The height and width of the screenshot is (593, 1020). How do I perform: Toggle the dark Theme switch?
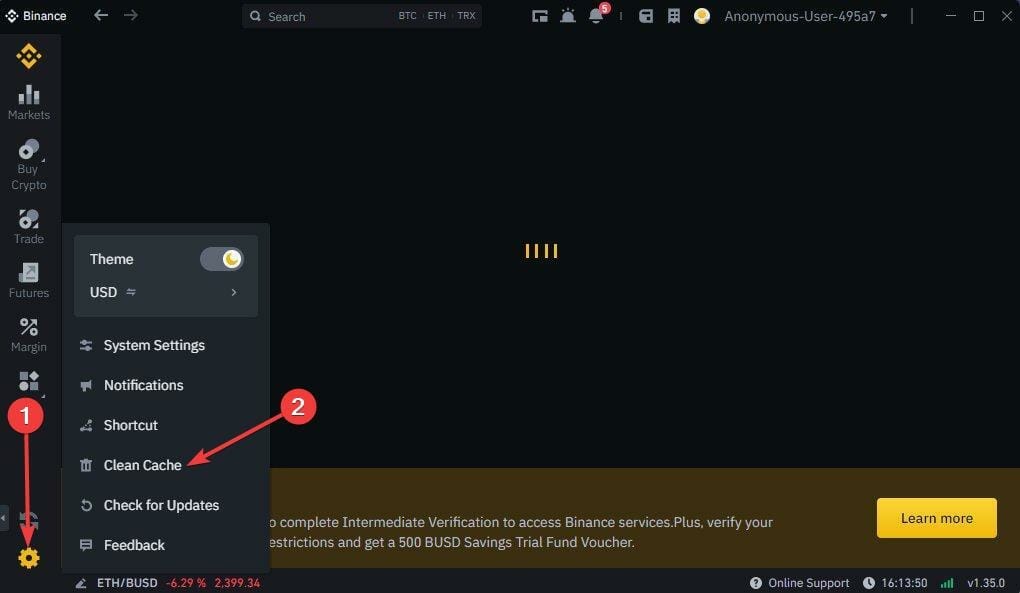pos(221,258)
